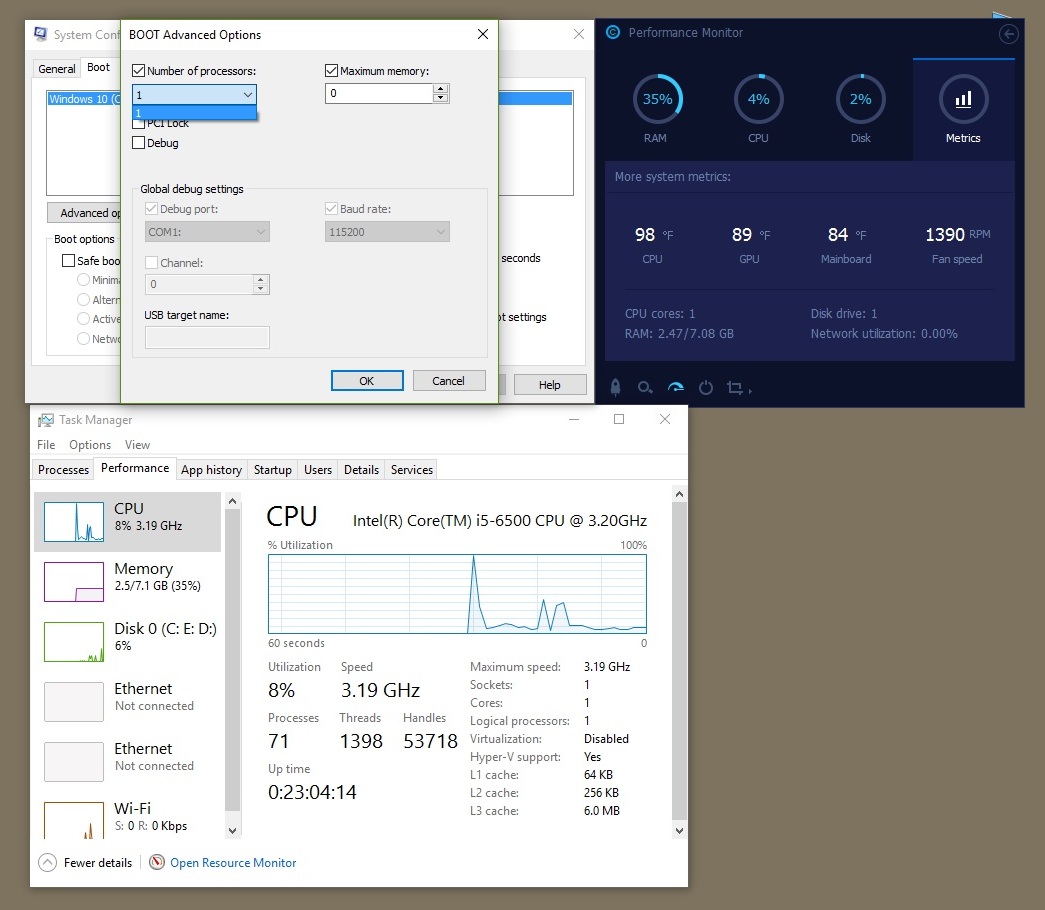The width and height of the screenshot is (1045, 910).
Task: Toggle the PCI Lock checkbox
Action: (x=139, y=123)
